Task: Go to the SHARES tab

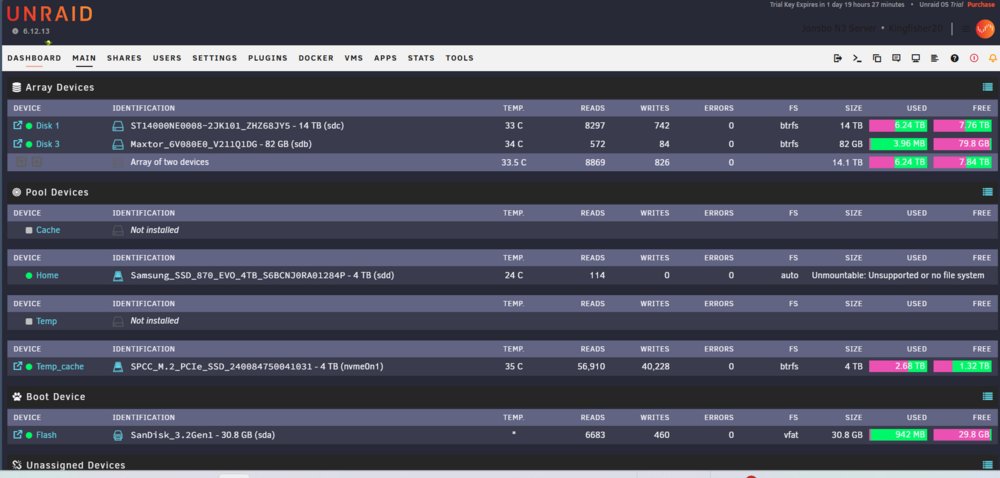Action: (x=124, y=58)
